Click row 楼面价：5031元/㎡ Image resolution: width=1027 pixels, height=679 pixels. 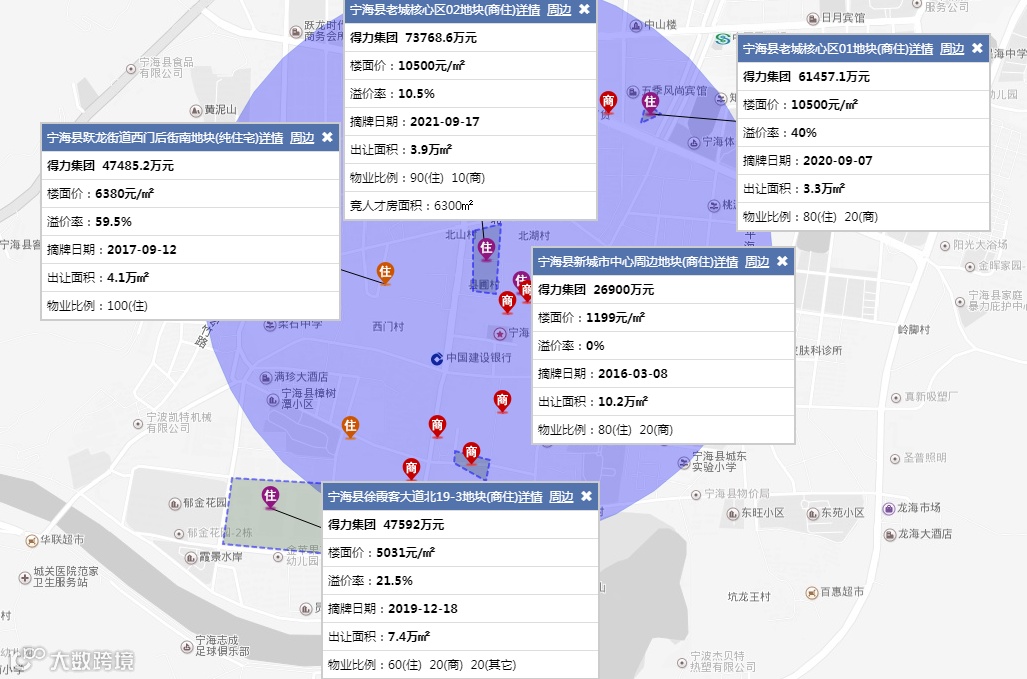460,552
